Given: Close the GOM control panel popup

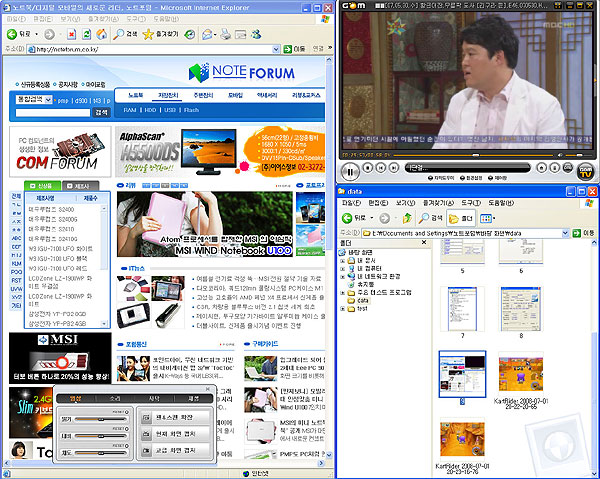Looking at the screenshot, I should pyautogui.click(x=208, y=389).
